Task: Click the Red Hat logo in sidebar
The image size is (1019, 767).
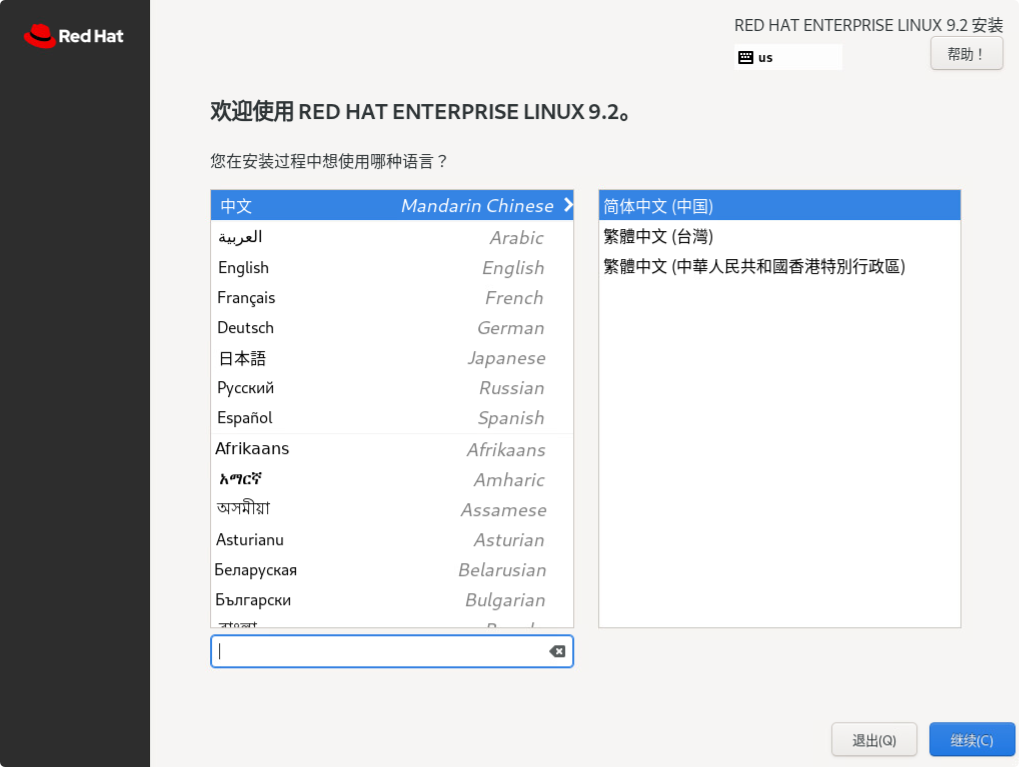Action: coord(73,36)
